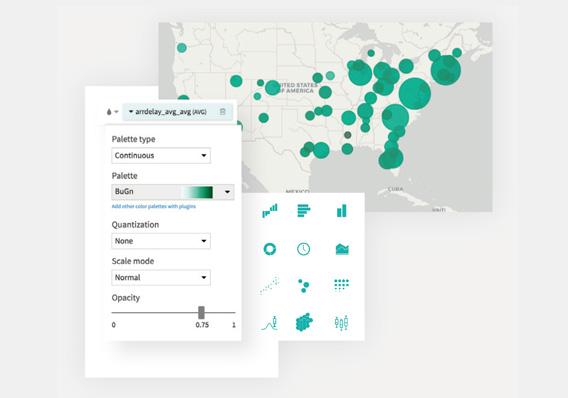Pick the hexagonal binning chart icon

pyautogui.click(x=304, y=322)
